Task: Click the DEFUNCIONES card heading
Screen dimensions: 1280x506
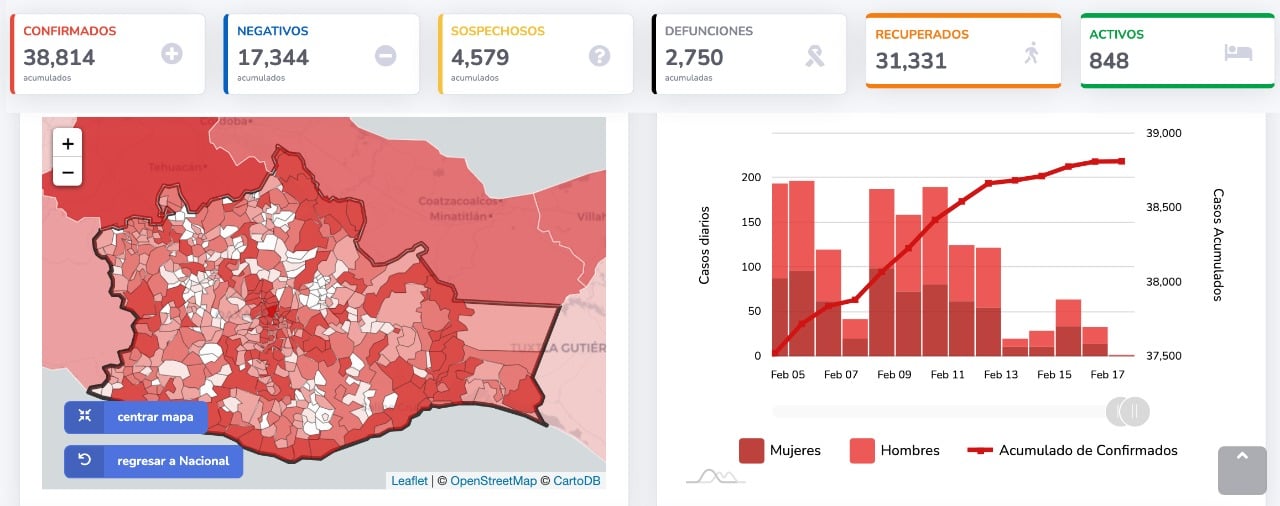Action: pyautogui.click(x=709, y=31)
